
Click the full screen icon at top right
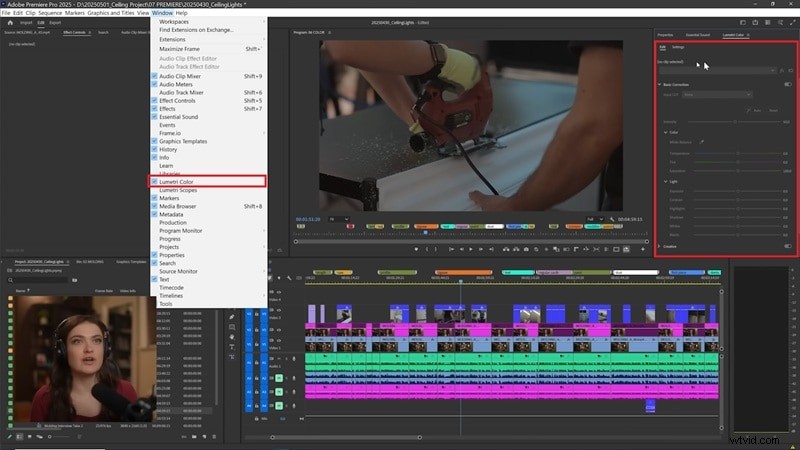point(792,22)
